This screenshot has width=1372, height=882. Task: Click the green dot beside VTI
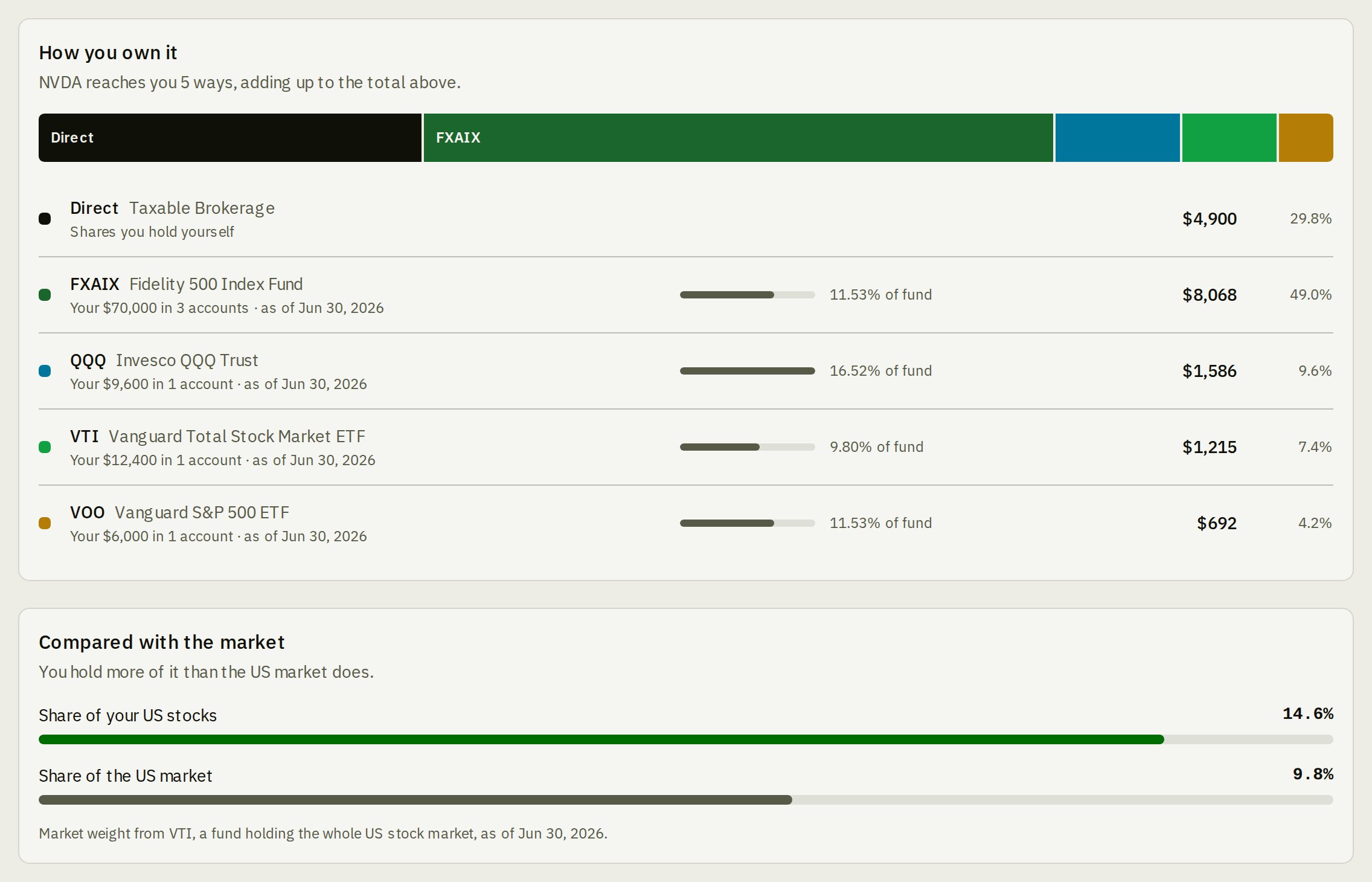[x=45, y=447]
